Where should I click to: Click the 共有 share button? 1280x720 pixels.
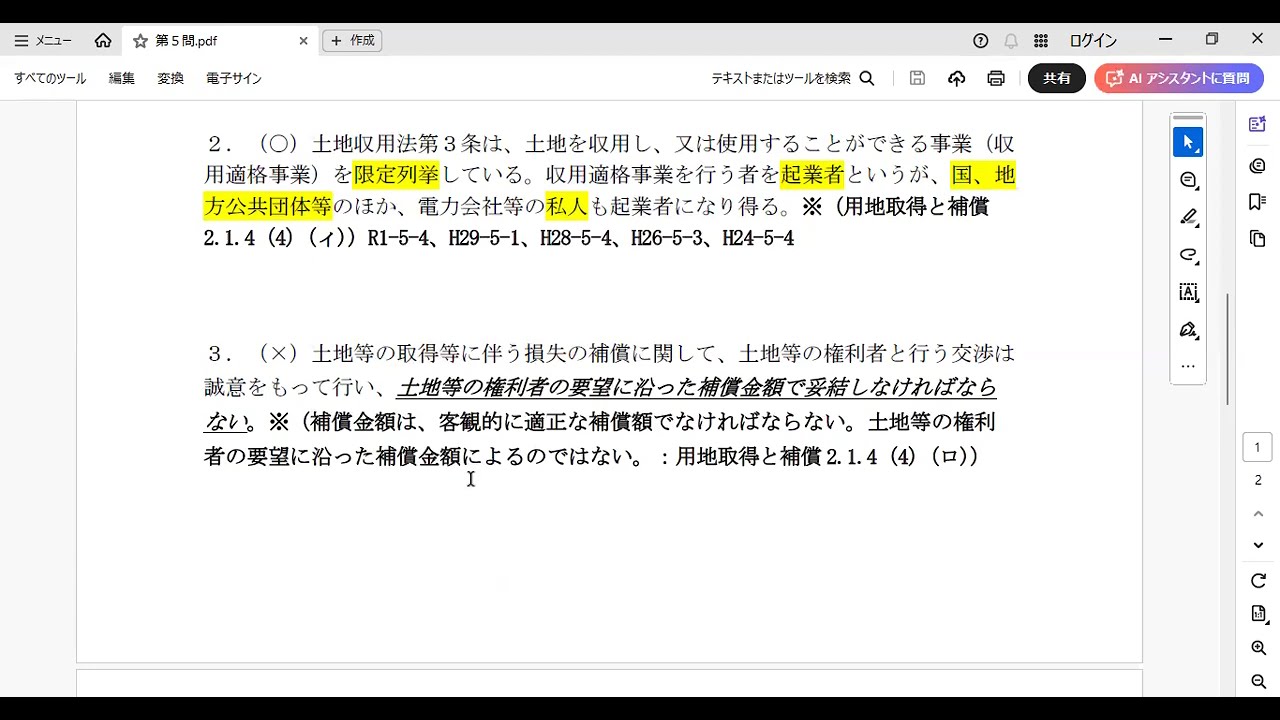click(1057, 78)
